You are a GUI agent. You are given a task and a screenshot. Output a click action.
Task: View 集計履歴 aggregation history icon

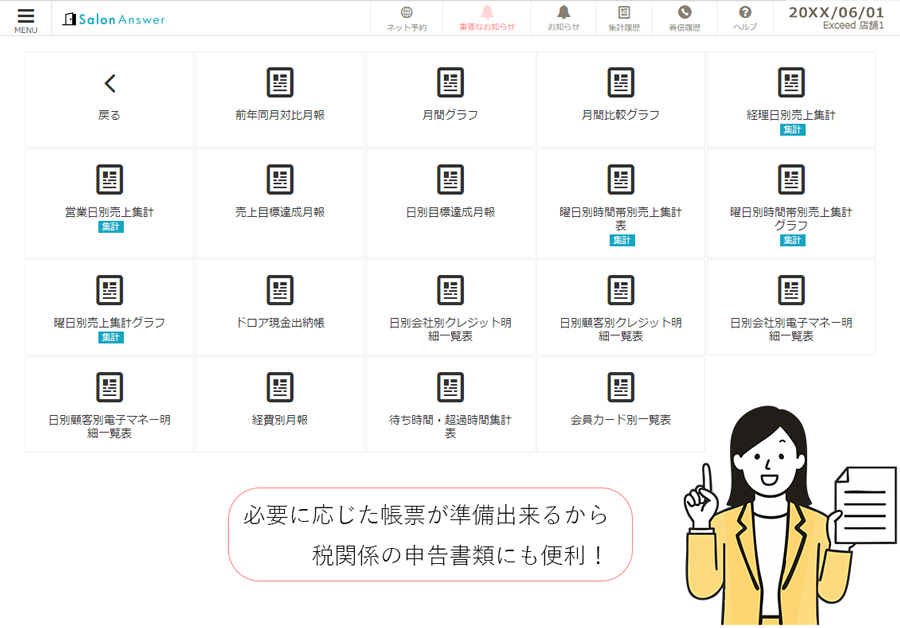(x=625, y=17)
